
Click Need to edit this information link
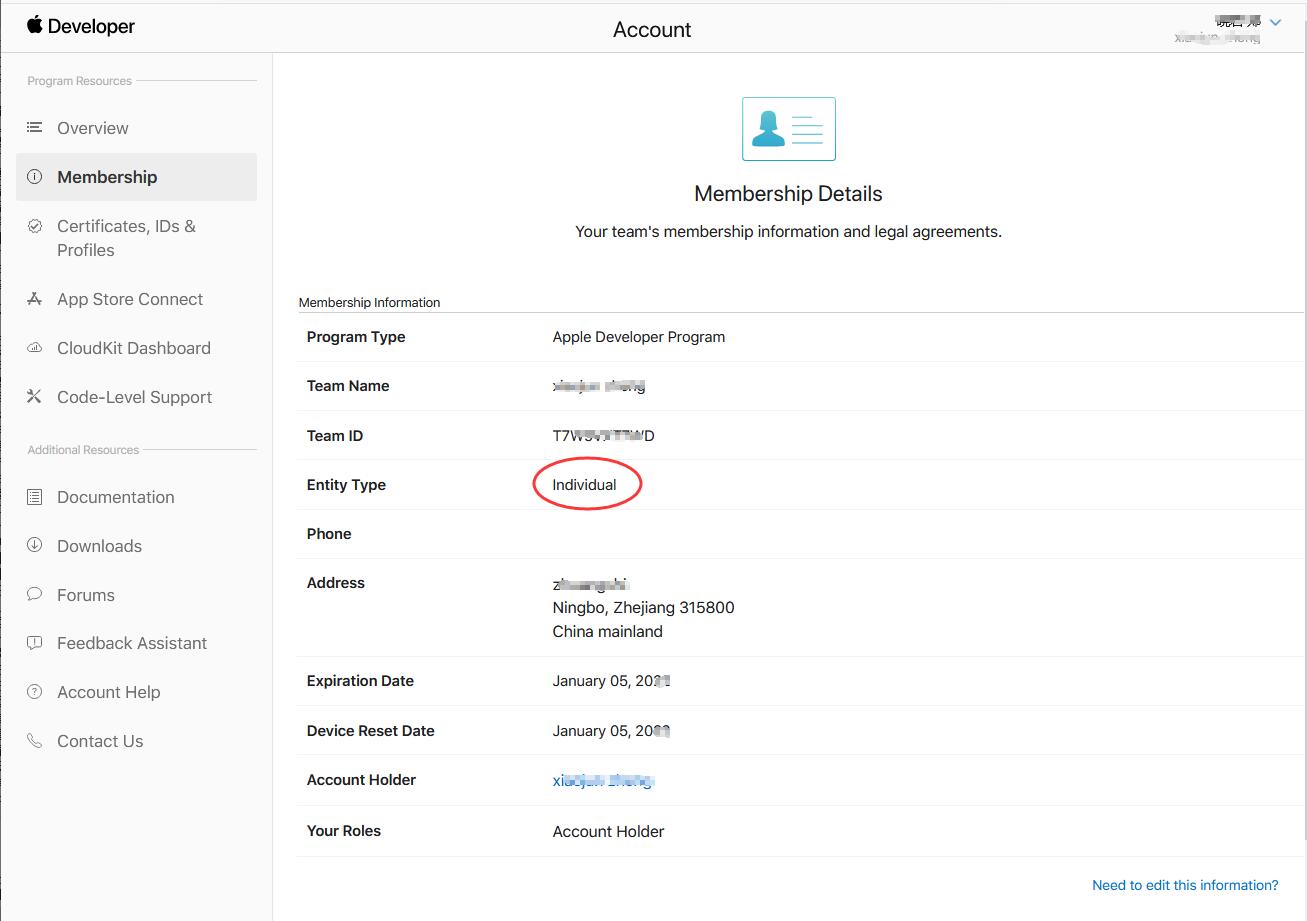pos(1185,885)
